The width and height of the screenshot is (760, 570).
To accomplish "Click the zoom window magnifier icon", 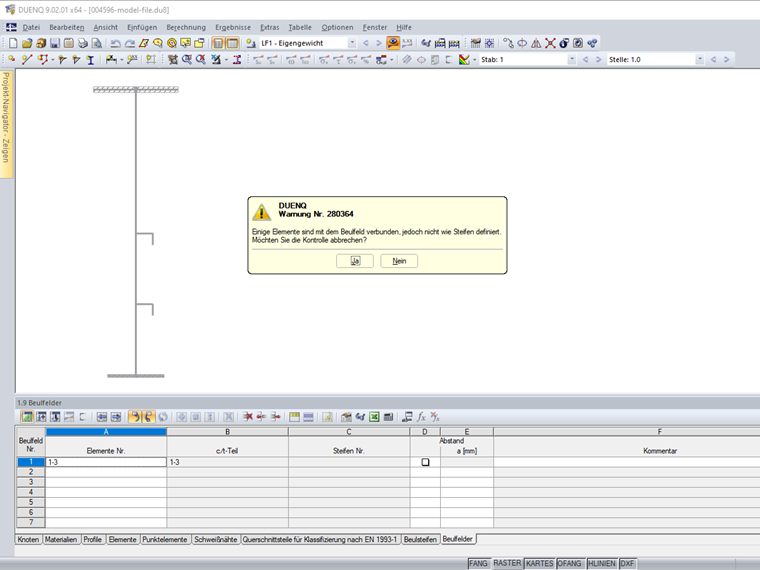I will point(187,60).
